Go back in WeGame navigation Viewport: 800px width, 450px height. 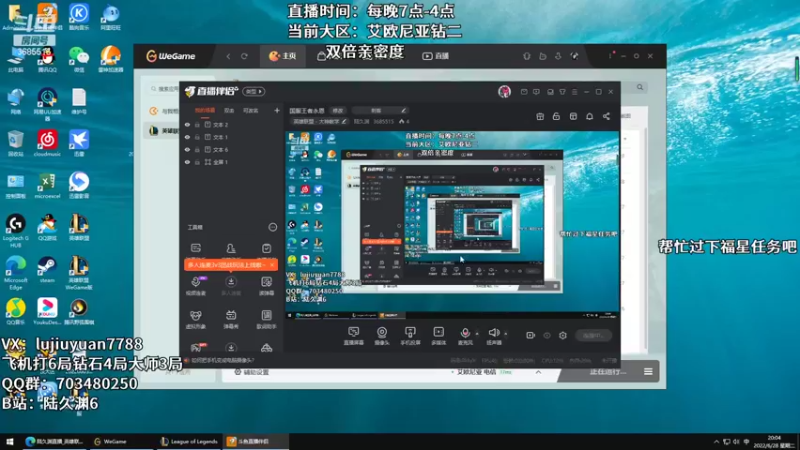228,56
